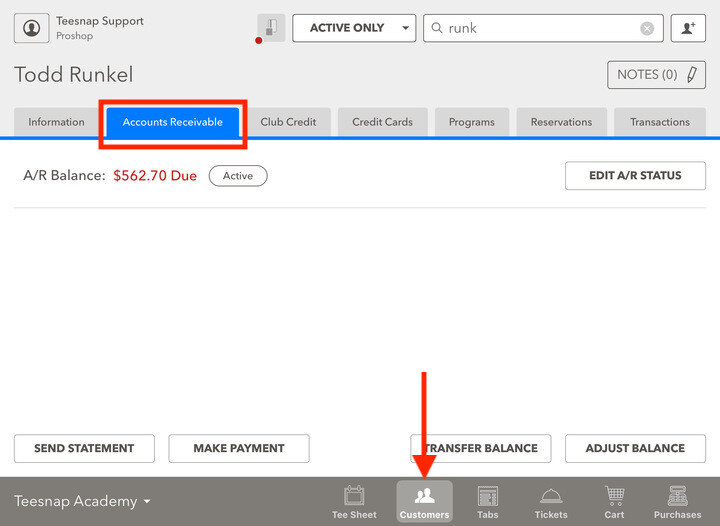The image size is (720, 526).
Task: Tap the card reader status icon
Action: pos(271,28)
